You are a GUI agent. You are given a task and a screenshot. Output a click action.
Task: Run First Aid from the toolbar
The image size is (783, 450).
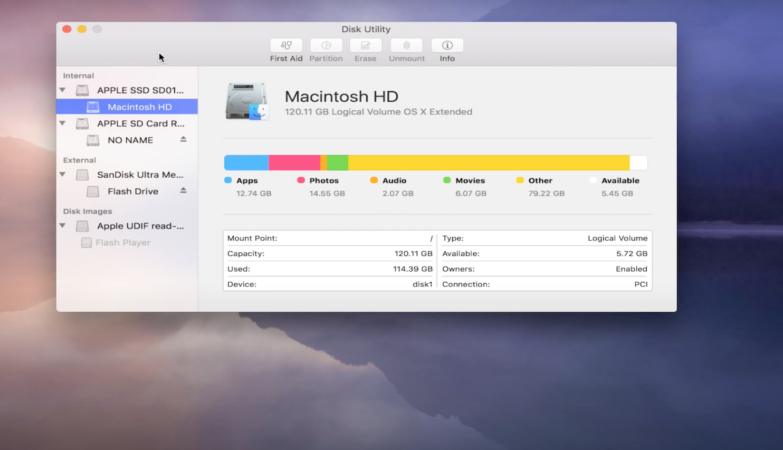click(286, 45)
